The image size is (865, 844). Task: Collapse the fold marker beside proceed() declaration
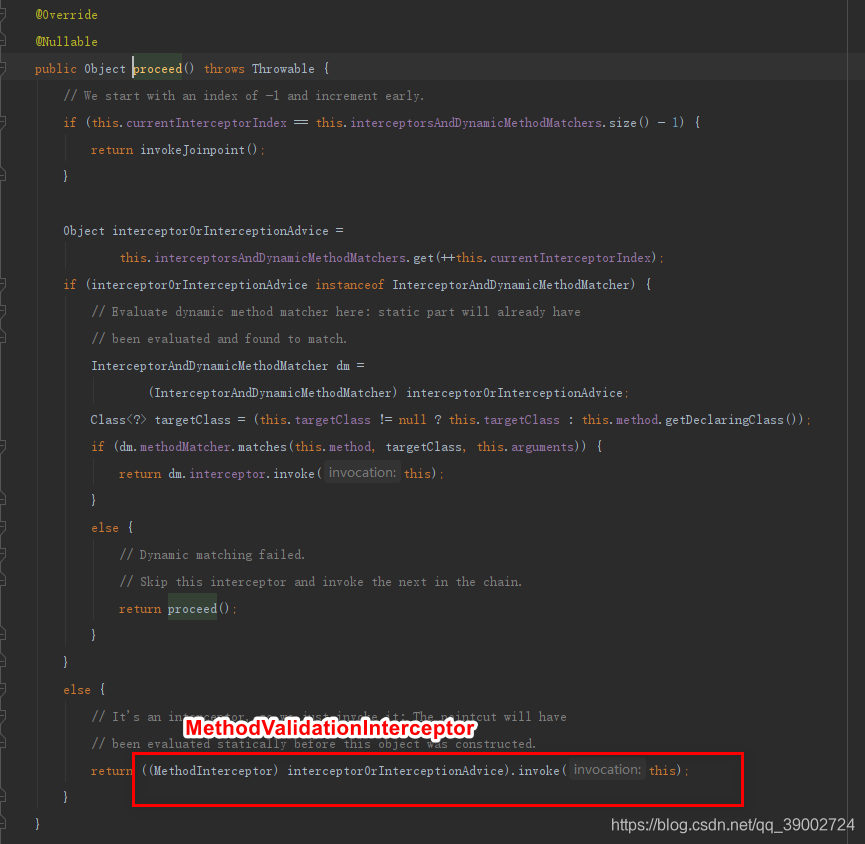point(2,68)
